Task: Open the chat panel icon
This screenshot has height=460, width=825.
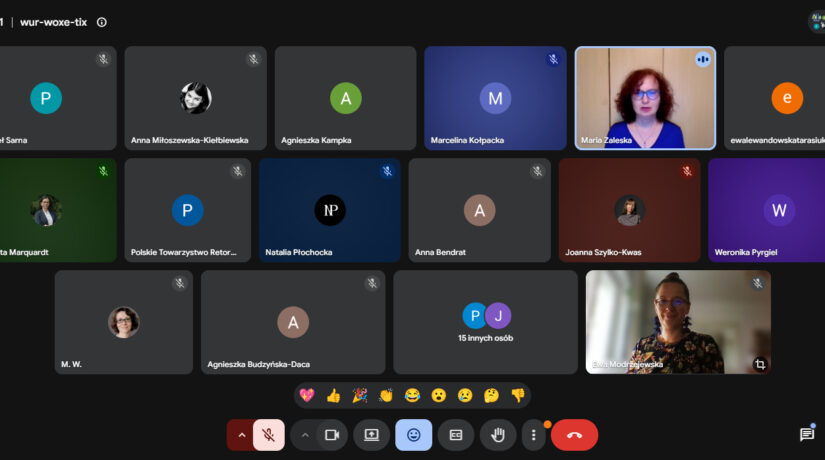Action: point(807,434)
